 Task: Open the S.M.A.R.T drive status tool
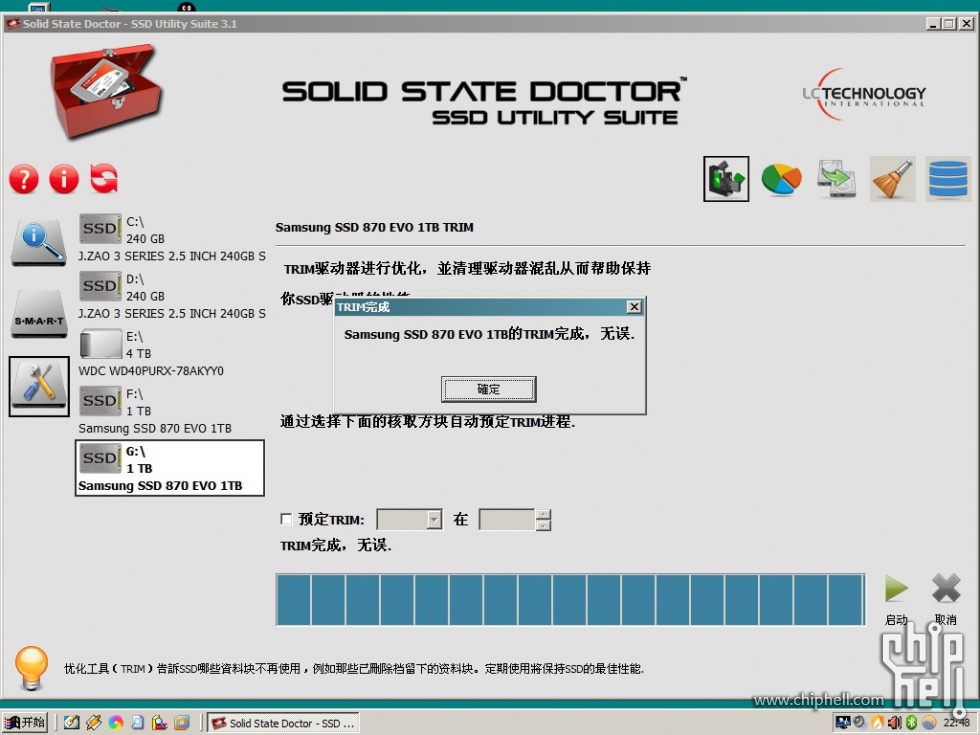tap(39, 314)
